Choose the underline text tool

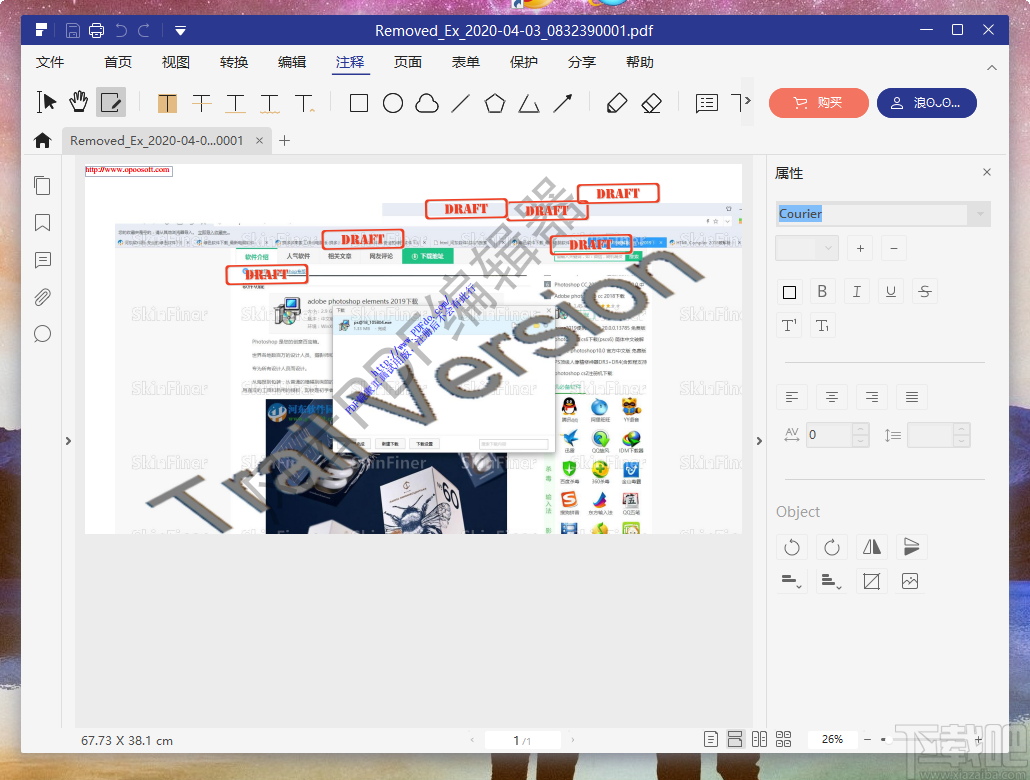pyautogui.click(x=235, y=103)
